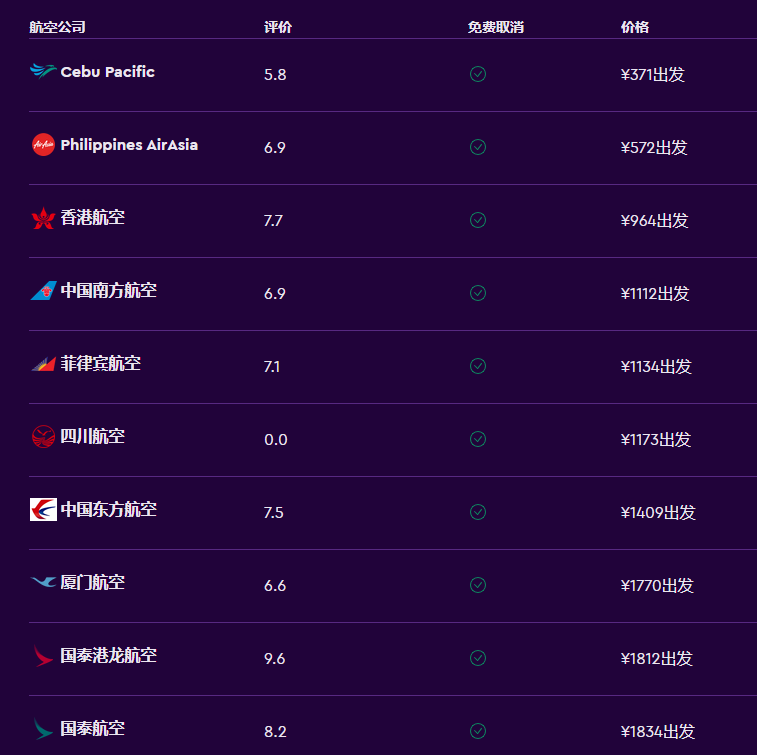This screenshot has height=755, width=757.
Task: Click the 菲律宾航空 logo icon
Action: tap(43, 364)
